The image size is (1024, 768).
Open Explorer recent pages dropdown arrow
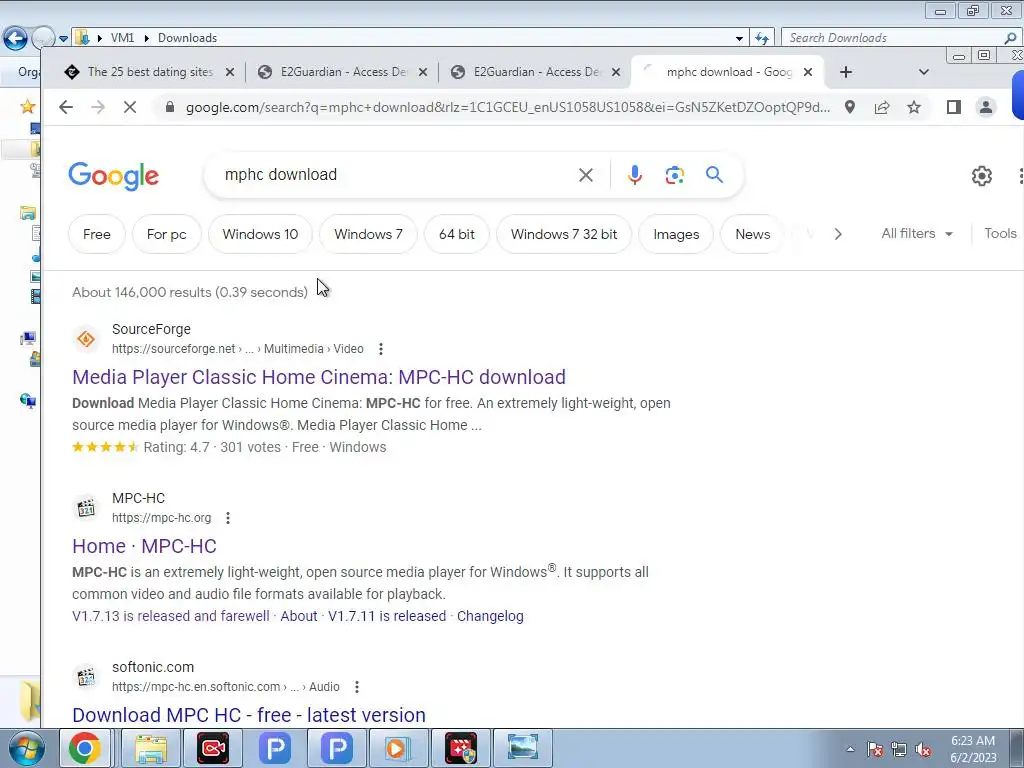(63, 39)
